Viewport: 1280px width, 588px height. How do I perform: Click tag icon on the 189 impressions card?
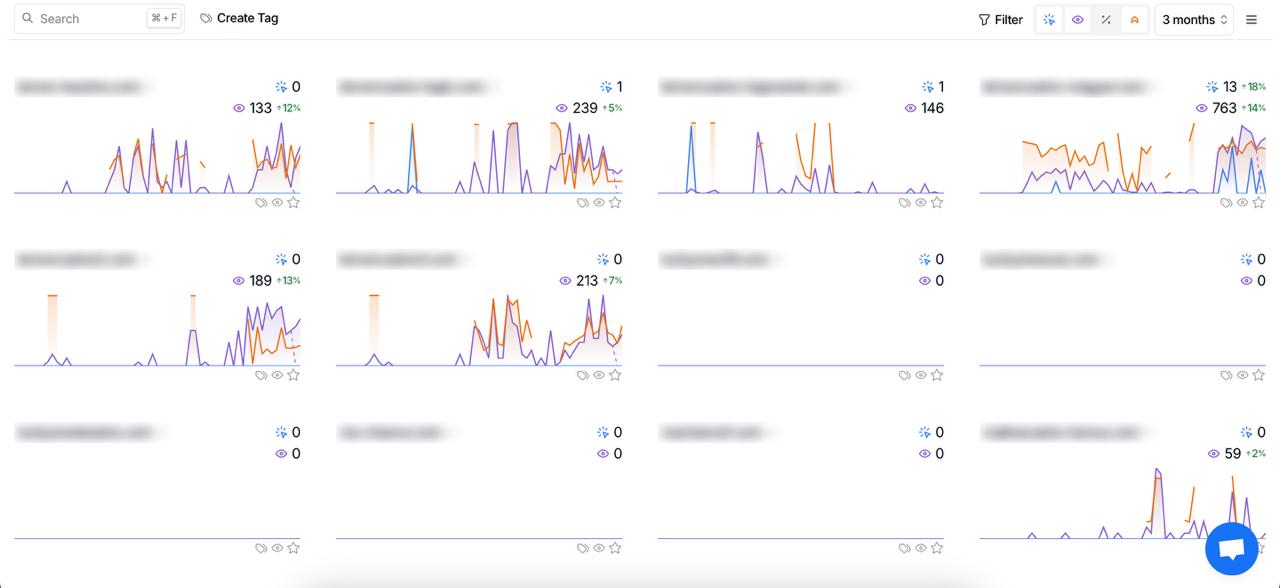click(261, 376)
